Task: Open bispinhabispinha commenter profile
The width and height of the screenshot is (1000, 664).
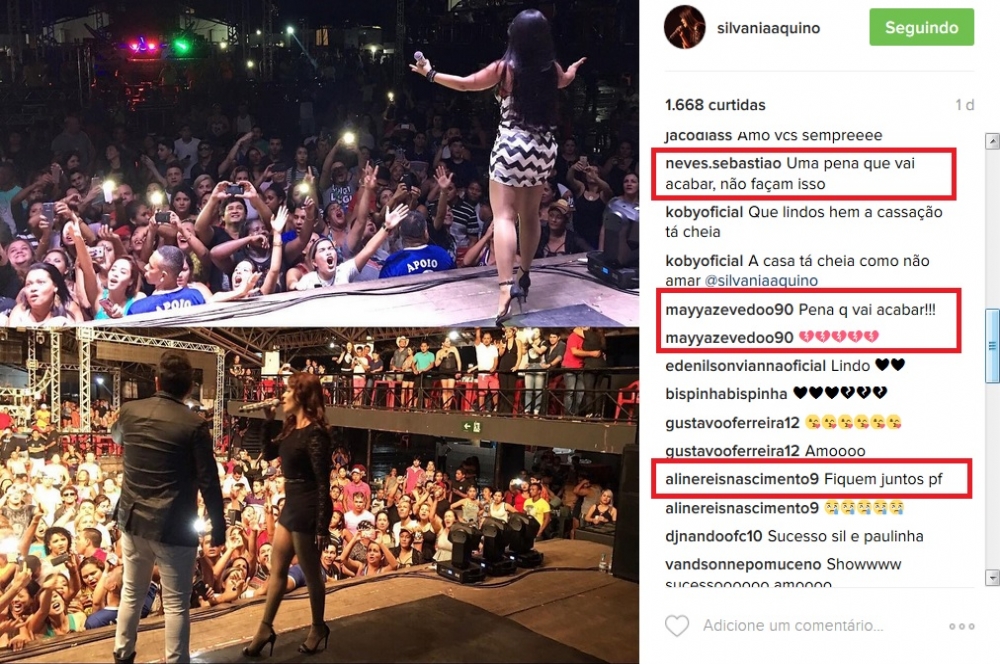Action: pos(726,394)
